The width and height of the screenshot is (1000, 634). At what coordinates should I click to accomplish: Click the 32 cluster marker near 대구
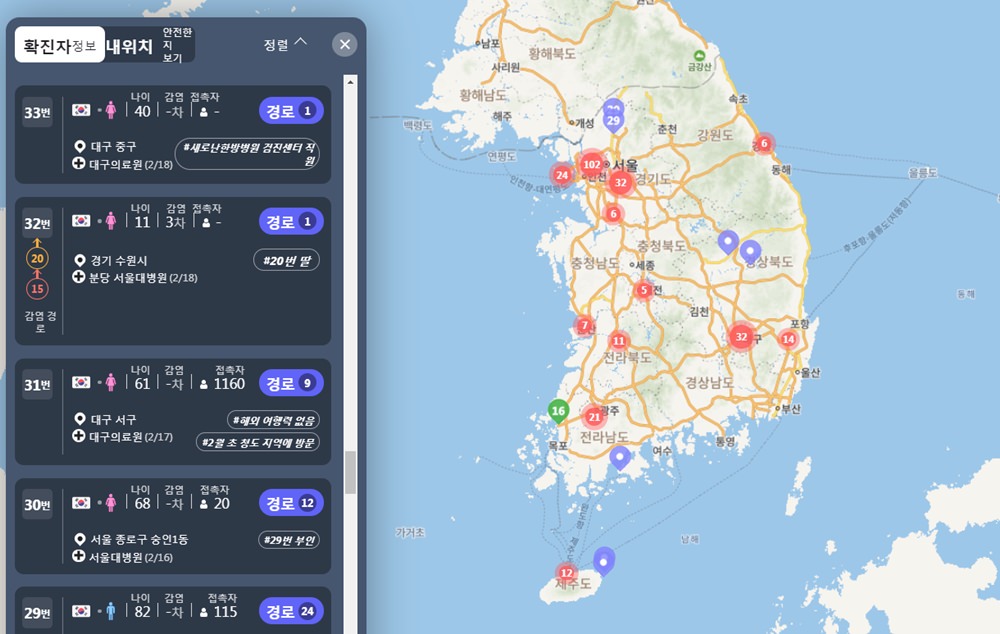click(741, 336)
